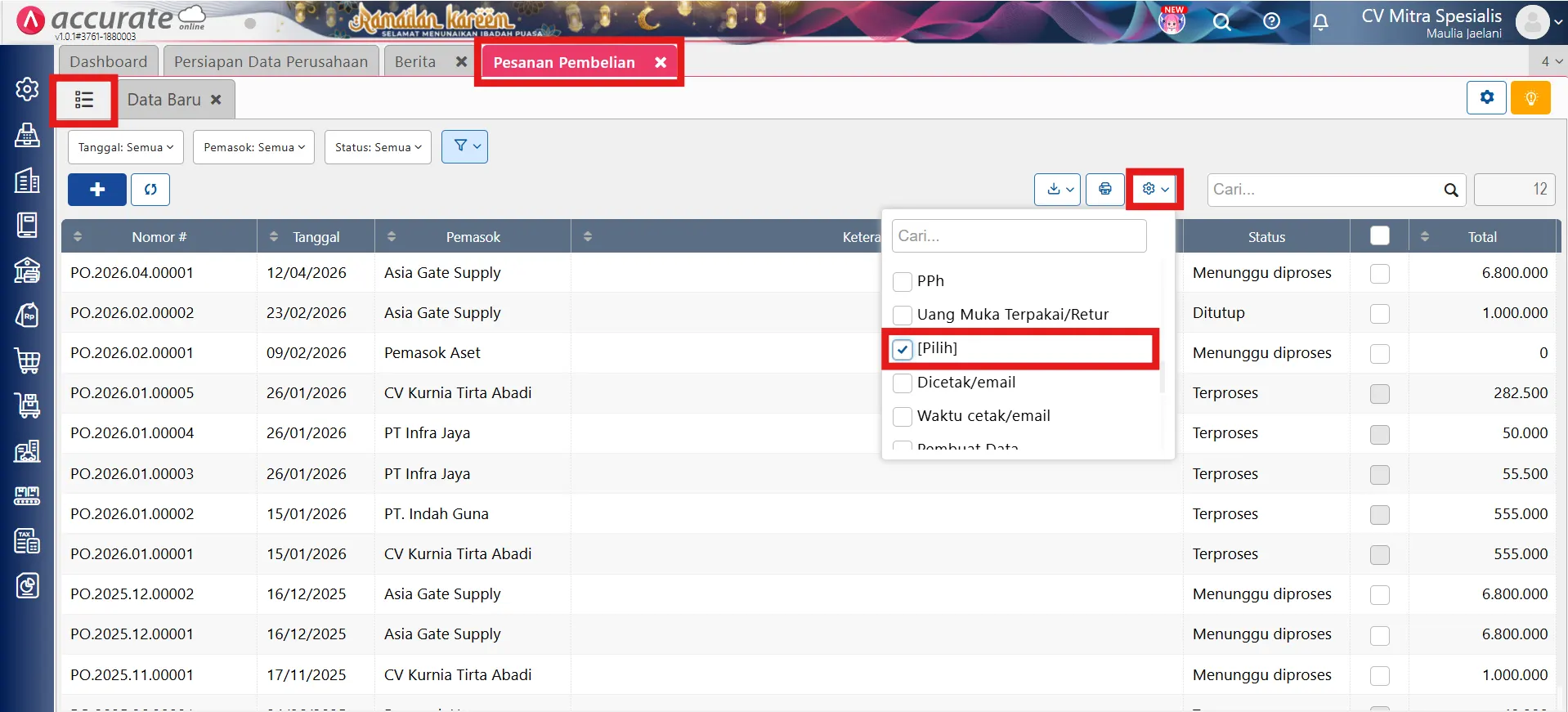Open the help question mark icon

pyautogui.click(x=1271, y=22)
